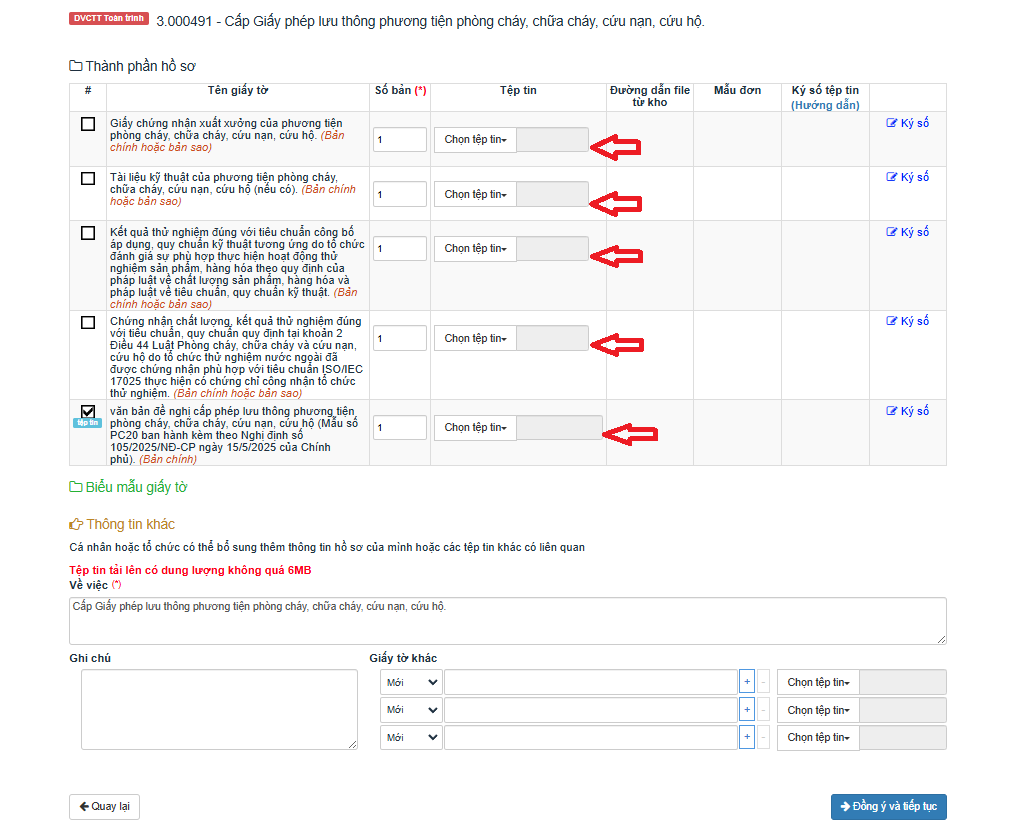
Task: Click the Ghi chú text area
Action: click(x=219, y=709)
